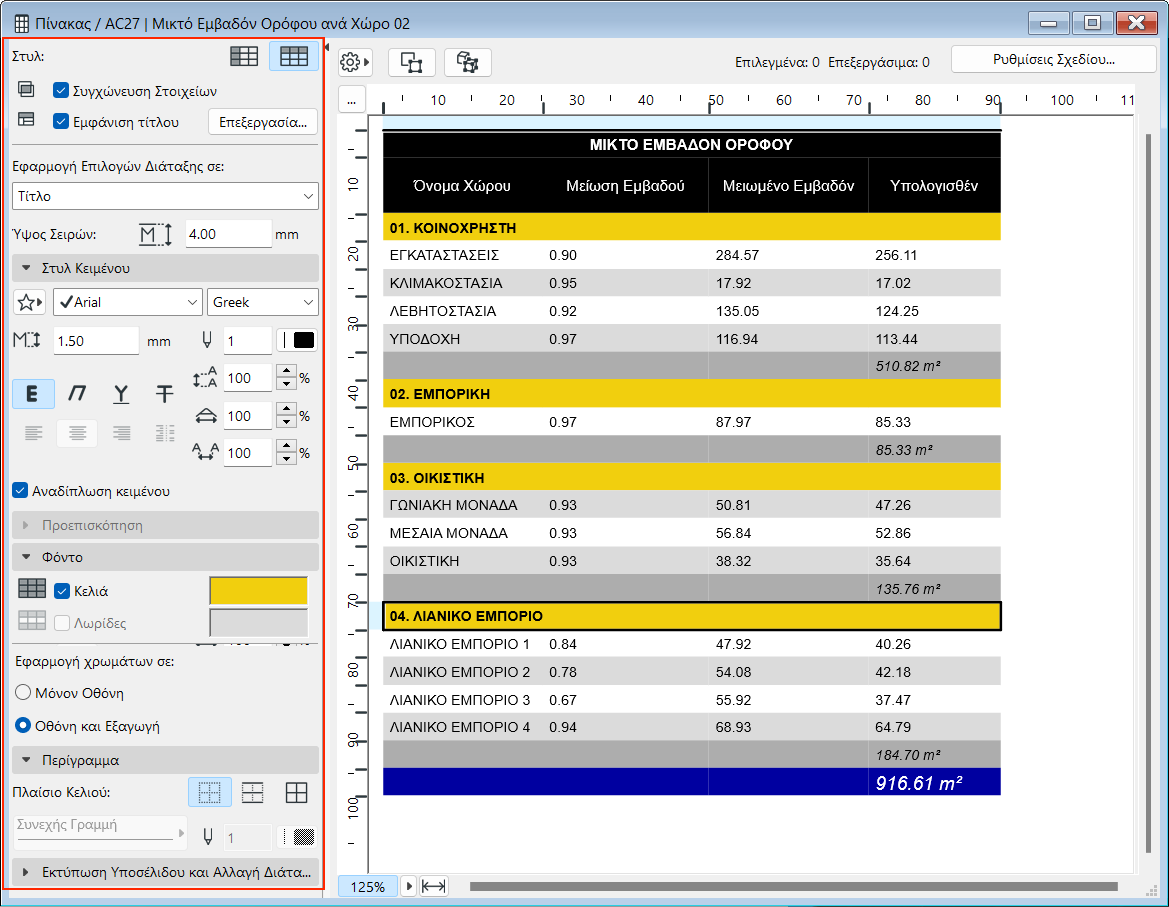Uncheck Συγχώνευση Στοιχείων checkbox
Image resolution: width=1169 pixels, height=907 pixels.
pos(60,90)
